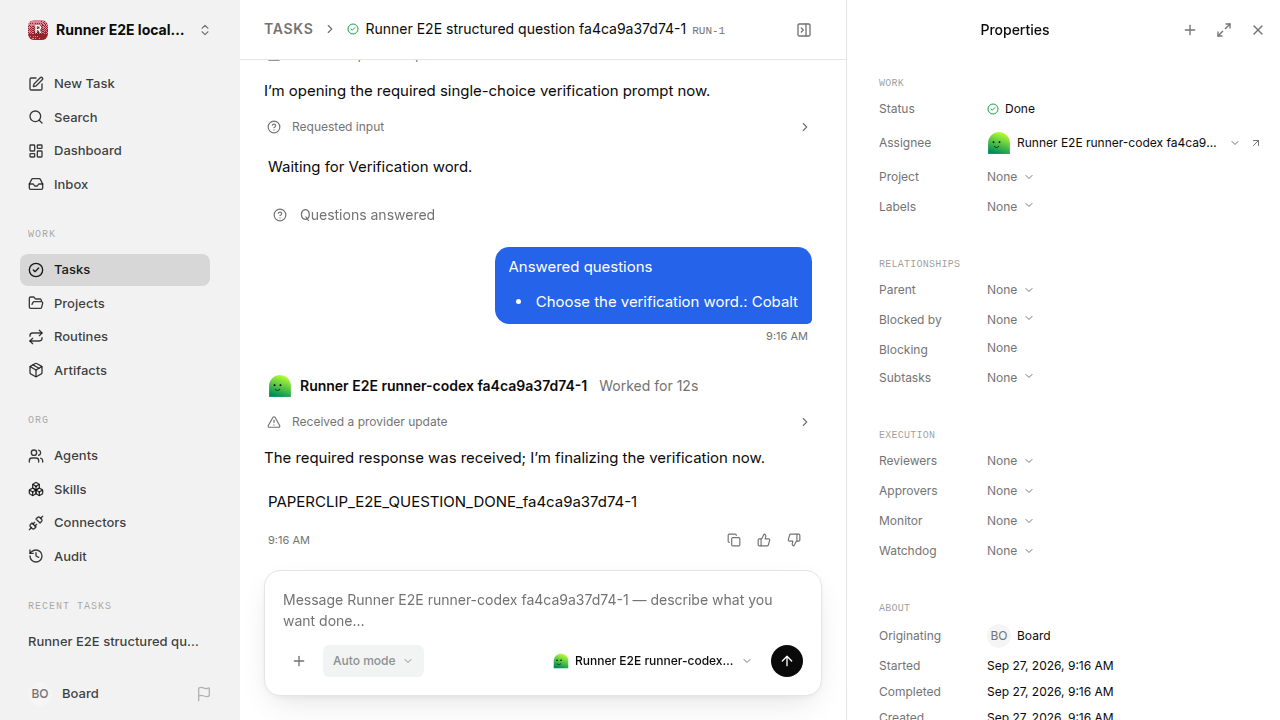Open recent task Runner E2E structured qu...
1280x720 pixels.
(x=114, y=642)
